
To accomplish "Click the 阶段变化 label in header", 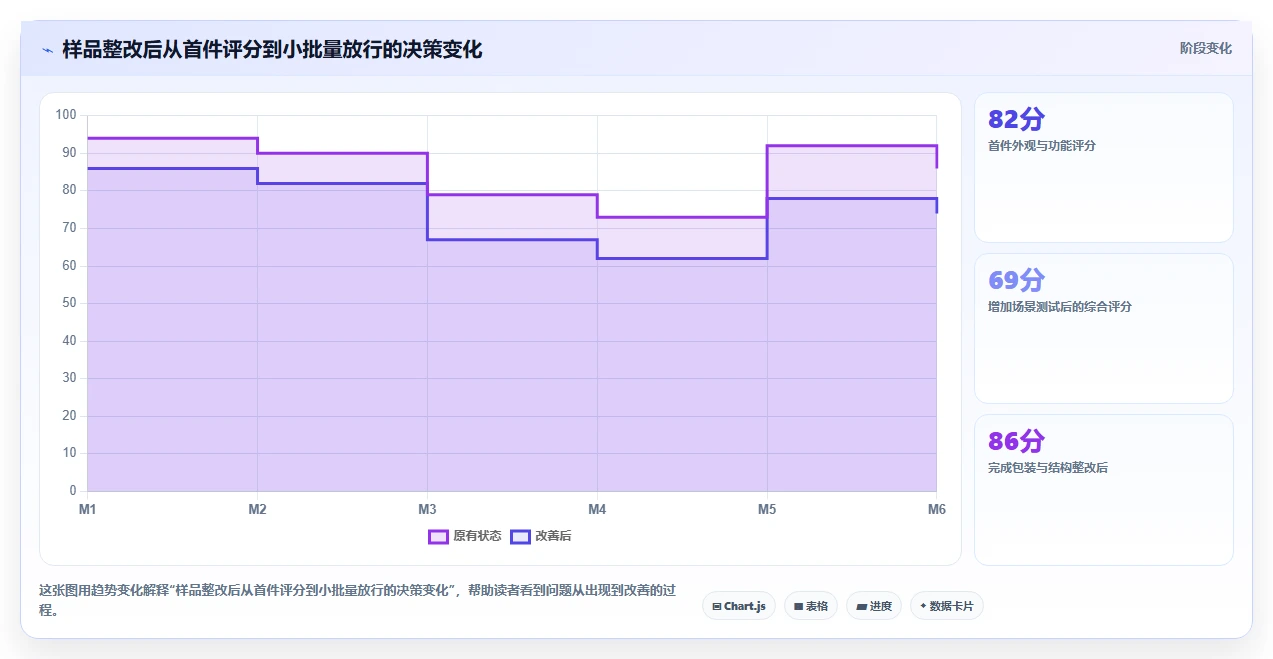I will pos(1206,48).
